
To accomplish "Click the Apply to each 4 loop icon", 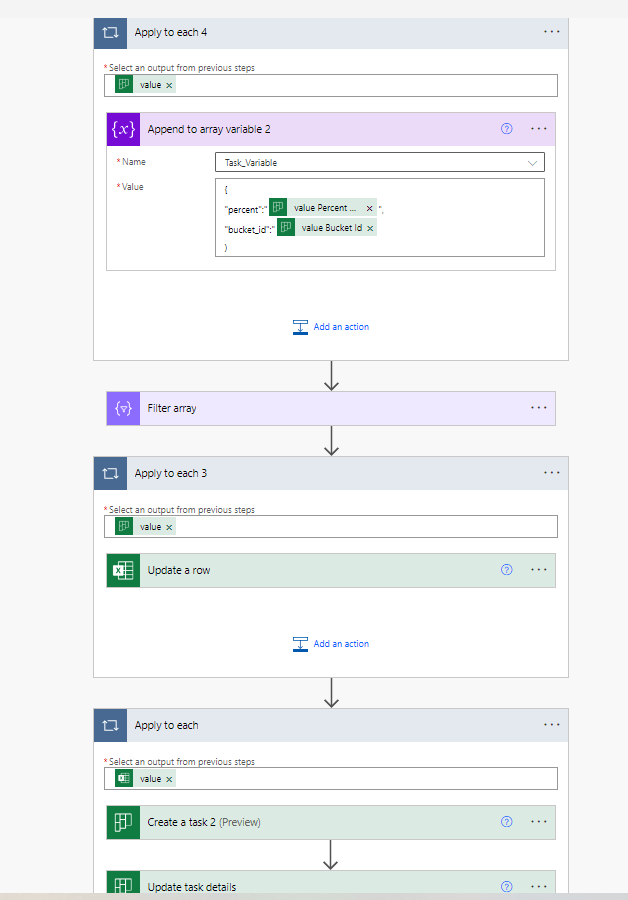I will tap(111, 32).
